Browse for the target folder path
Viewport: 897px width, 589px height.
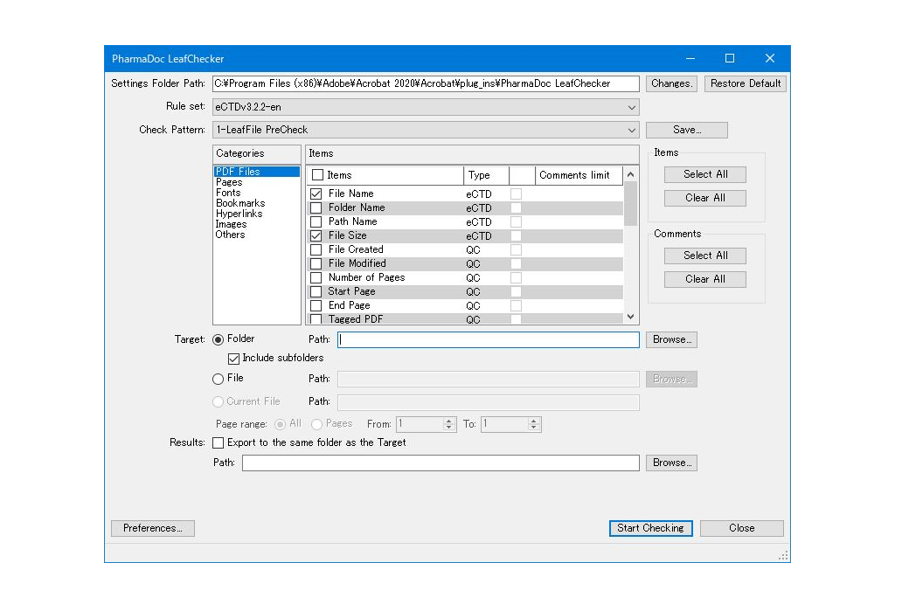[x=672, y=340]
